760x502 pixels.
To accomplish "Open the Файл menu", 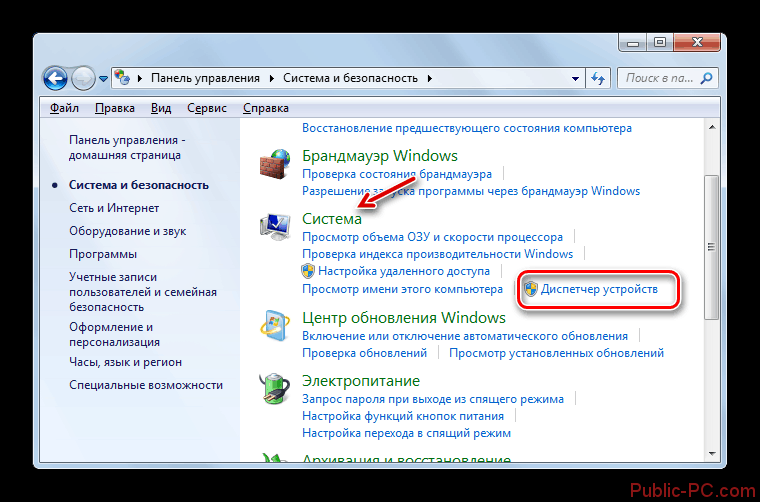I will 64,108.
